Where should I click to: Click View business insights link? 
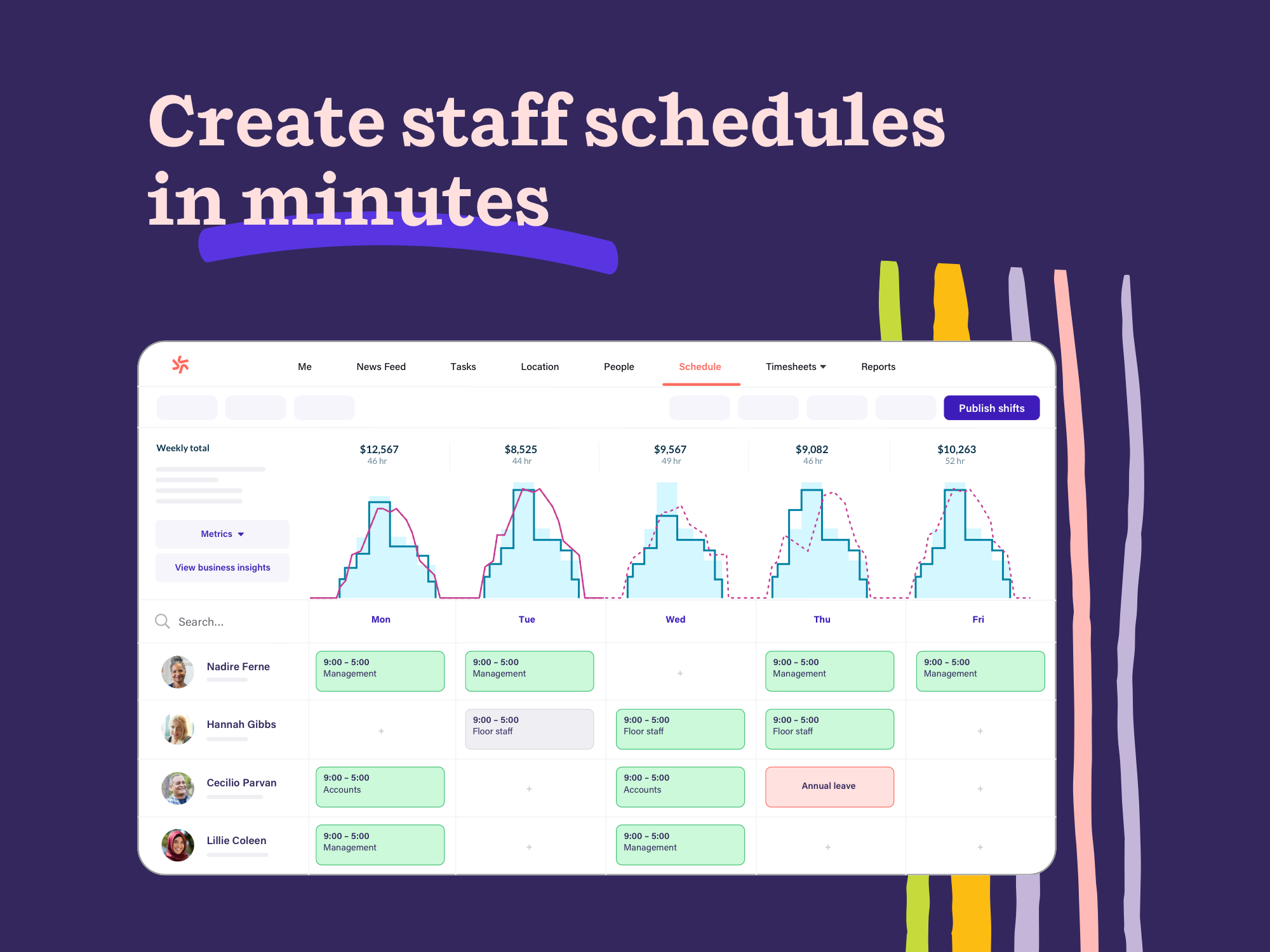click(223, 567)
